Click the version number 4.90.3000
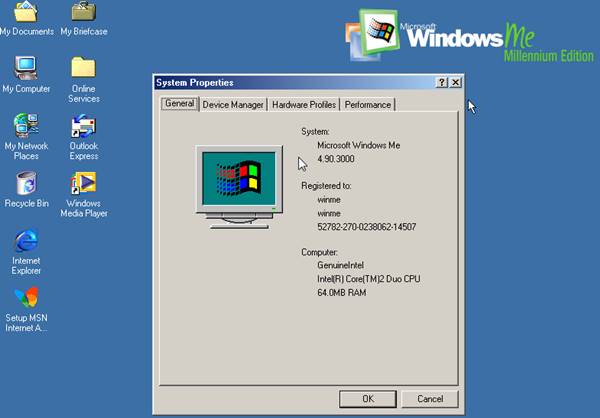 pyautogui.click(x=336, y=159)
